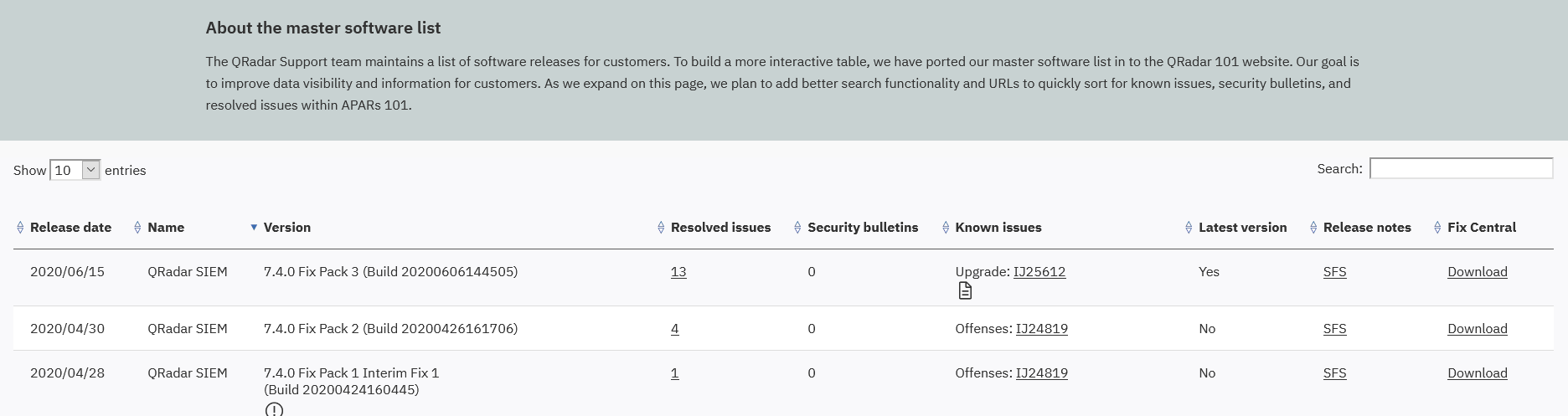The height and width of the screenshot is (416, 1568).
Task: Sort by Known issues column
Action: click(x=946, y=228)
